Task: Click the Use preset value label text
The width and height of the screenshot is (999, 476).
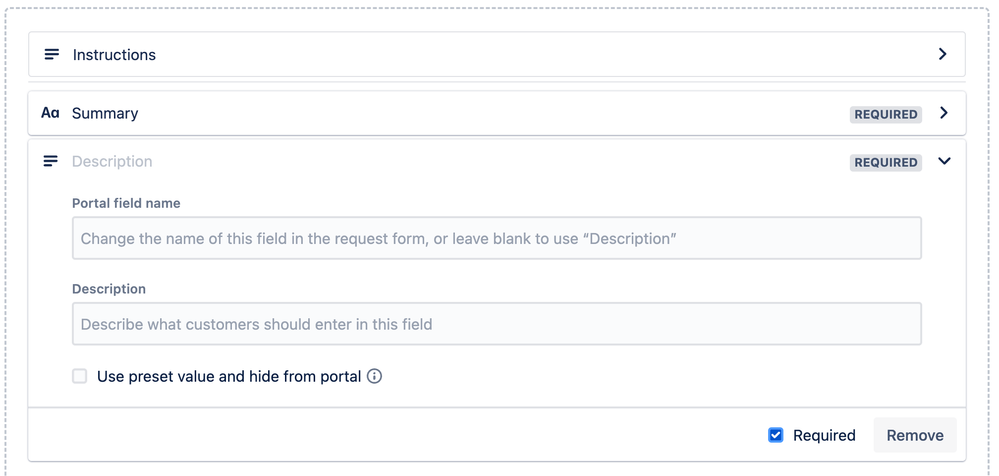Action: pos(229,377)
